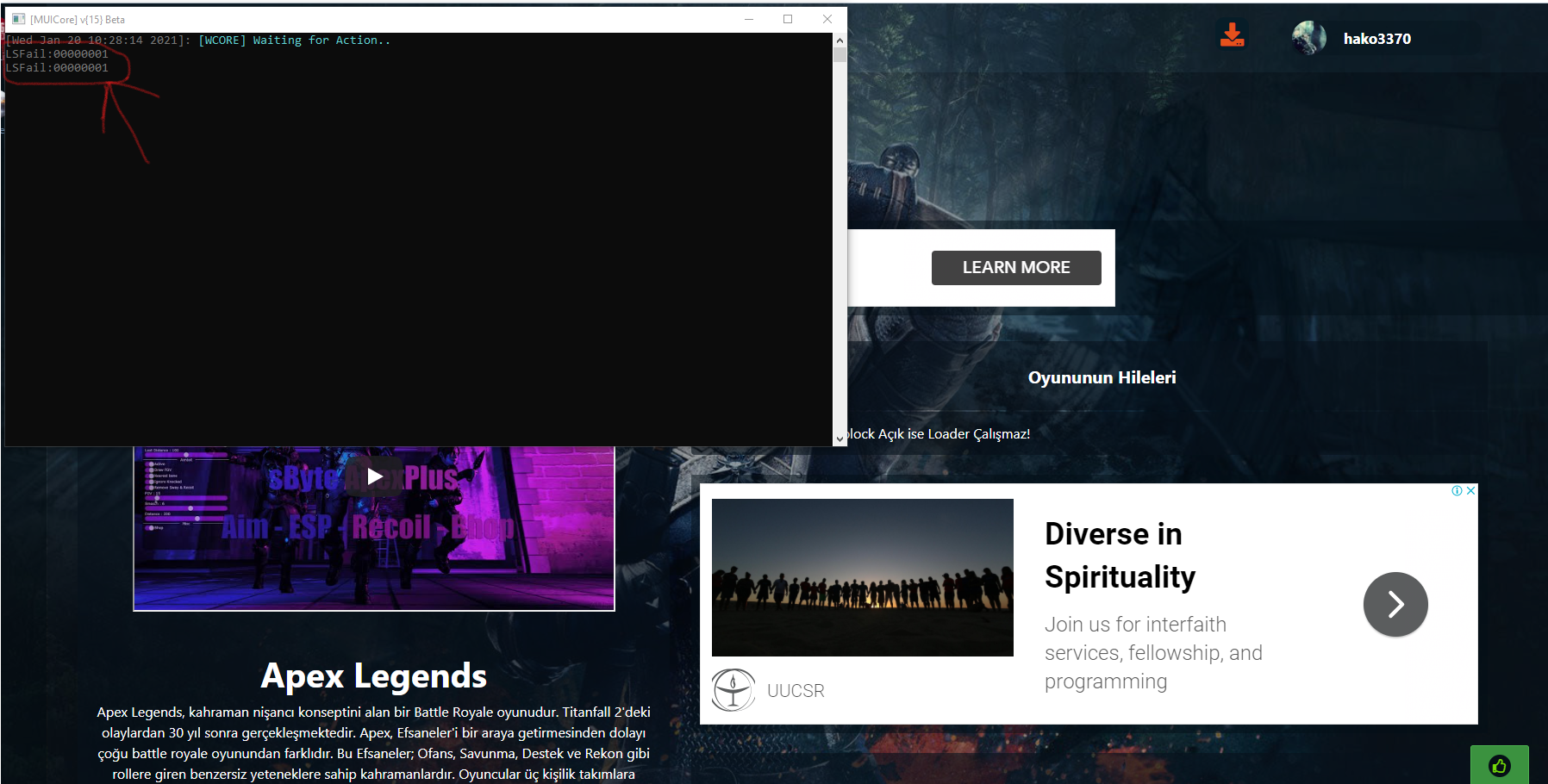Click the Apex Legends heading
Screen dimensions: 1548x784
[374, 676]
